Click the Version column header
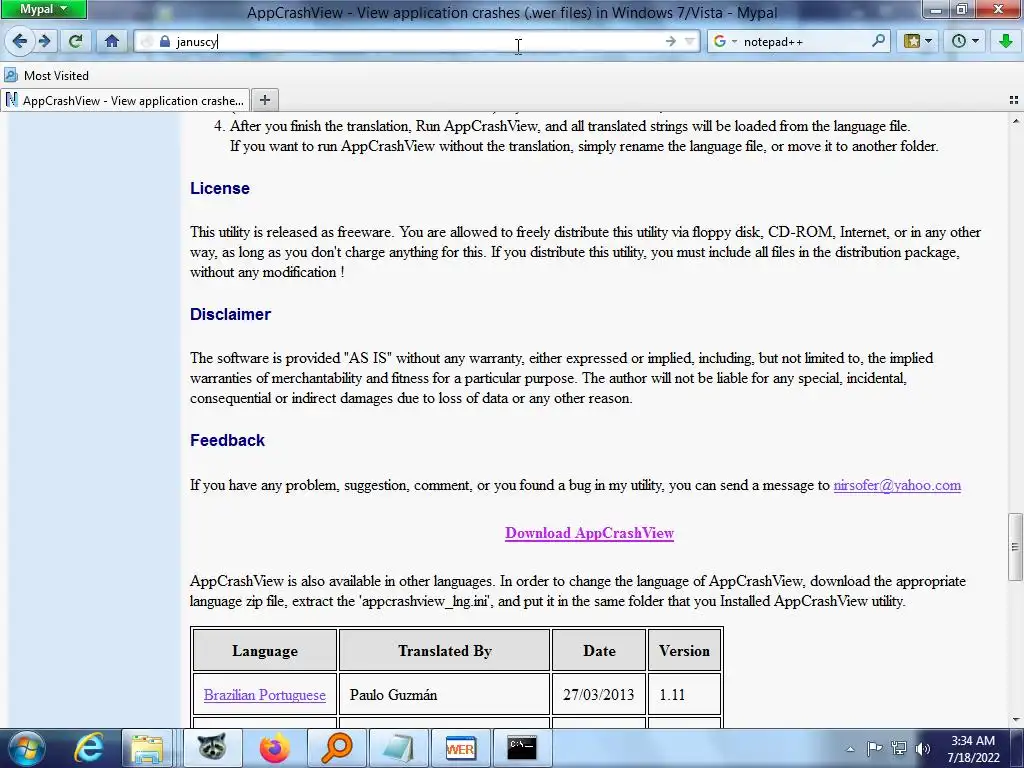The image size is (1024, 768). tap(684, 650)
